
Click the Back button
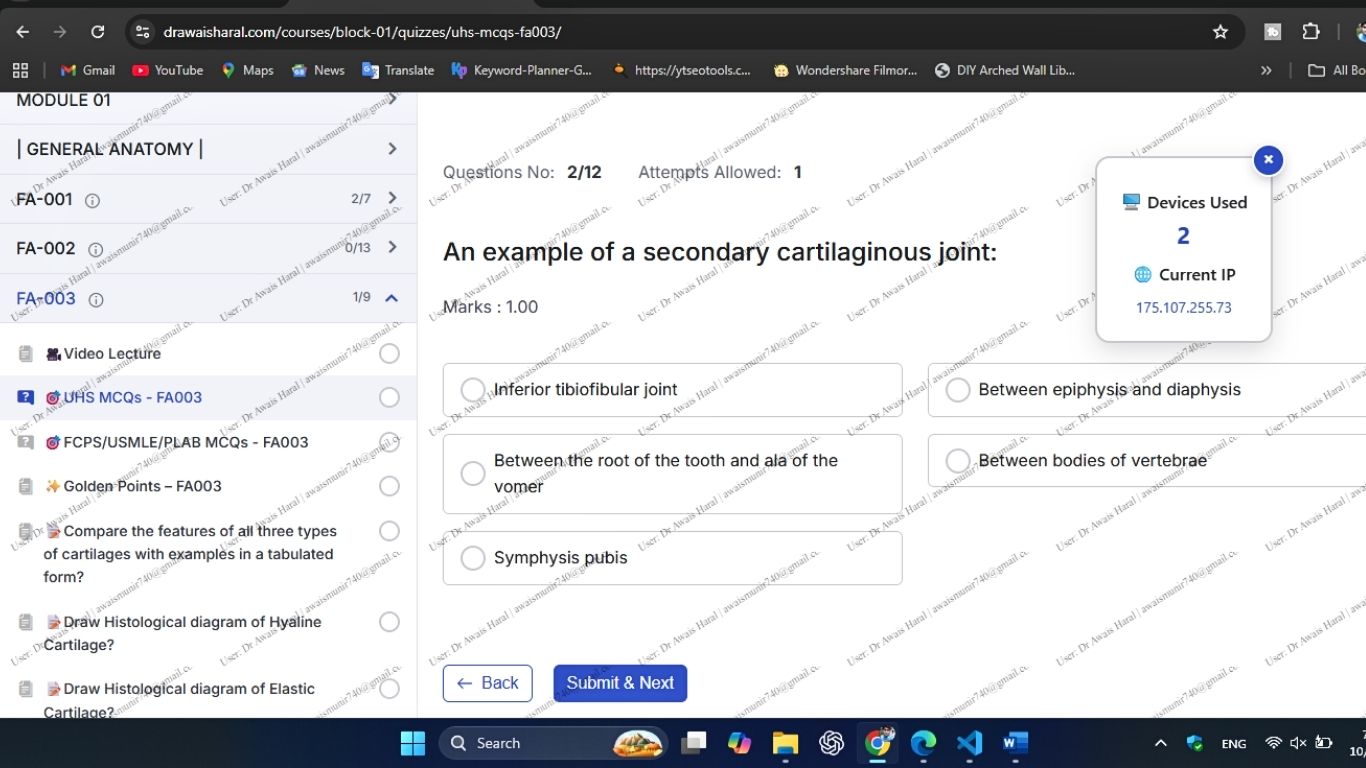point(487,683)
